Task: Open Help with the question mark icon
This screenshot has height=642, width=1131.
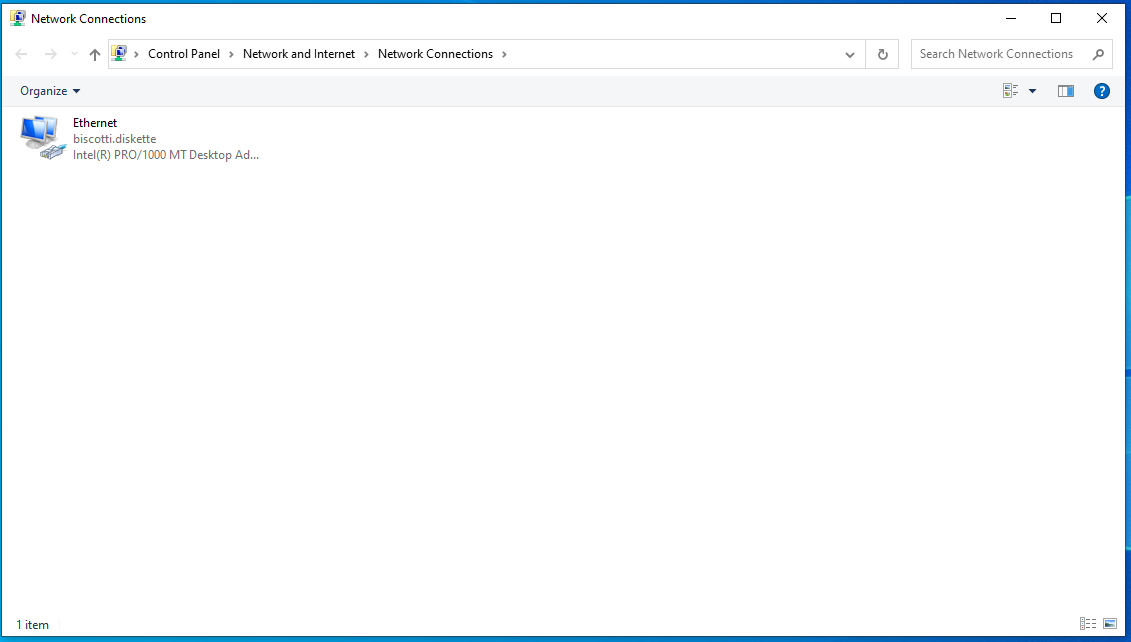Action: coord(1101,91)
